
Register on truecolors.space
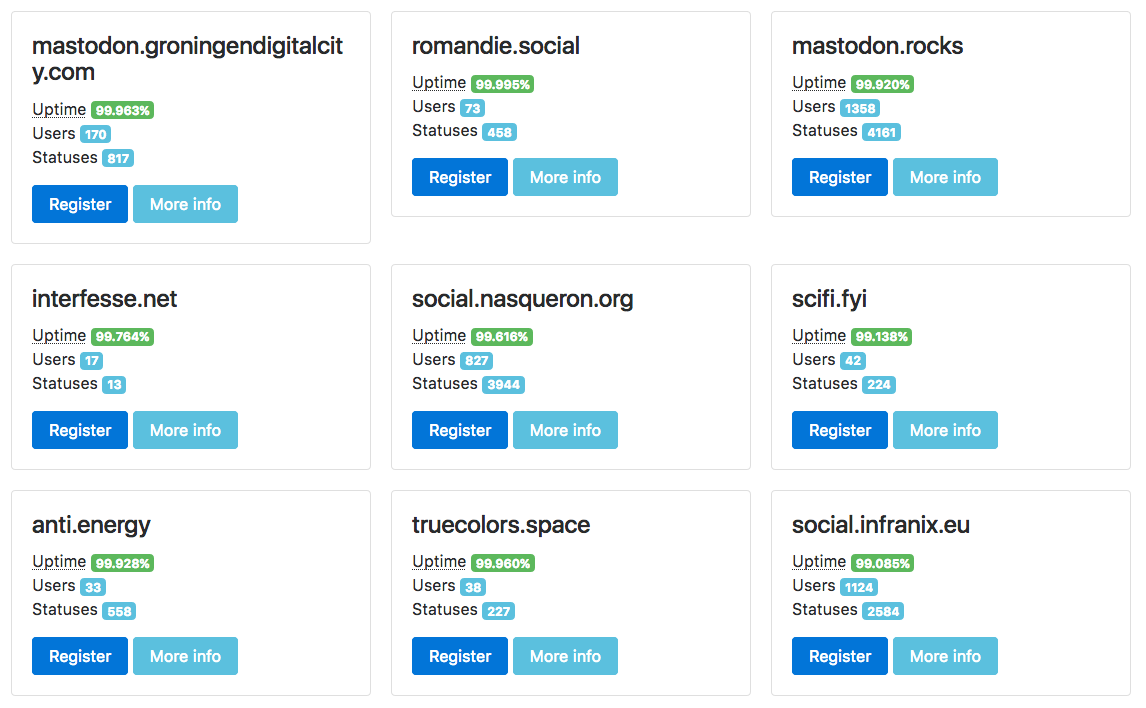click(x=460, y=656)
